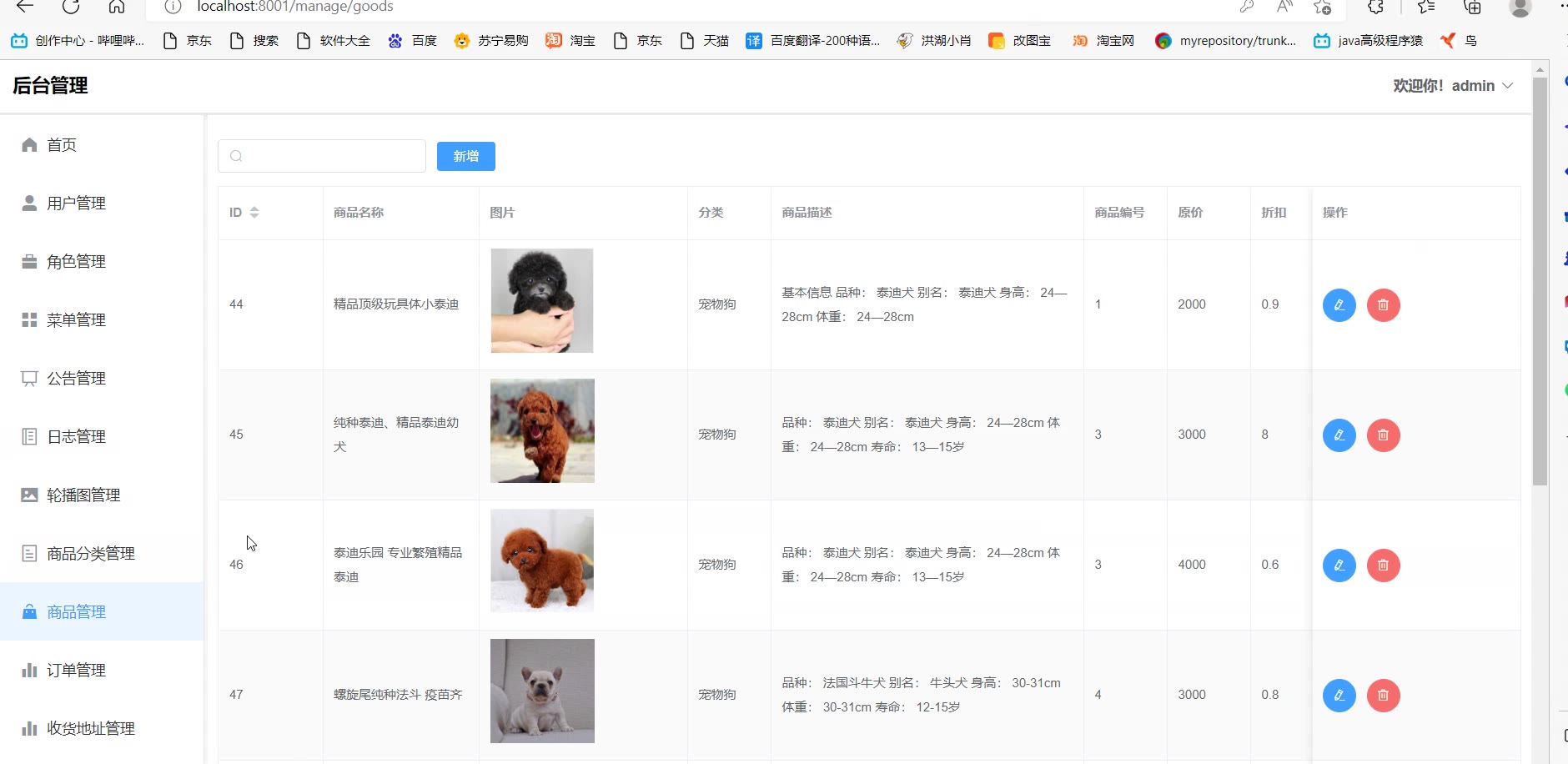Edit product 46 with the blue pencil button
Viewport: 1568px width, 764px height.
[1339, 565]
